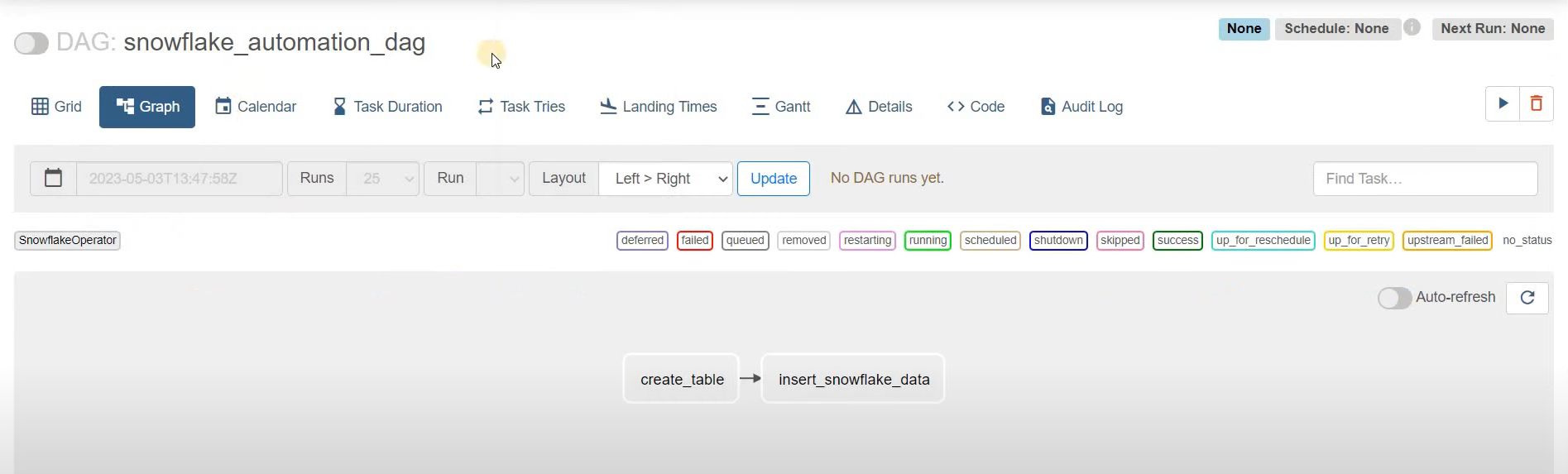Enable the Auto-refresh switch
The image size is (1568, 474).
(1394, 298)
